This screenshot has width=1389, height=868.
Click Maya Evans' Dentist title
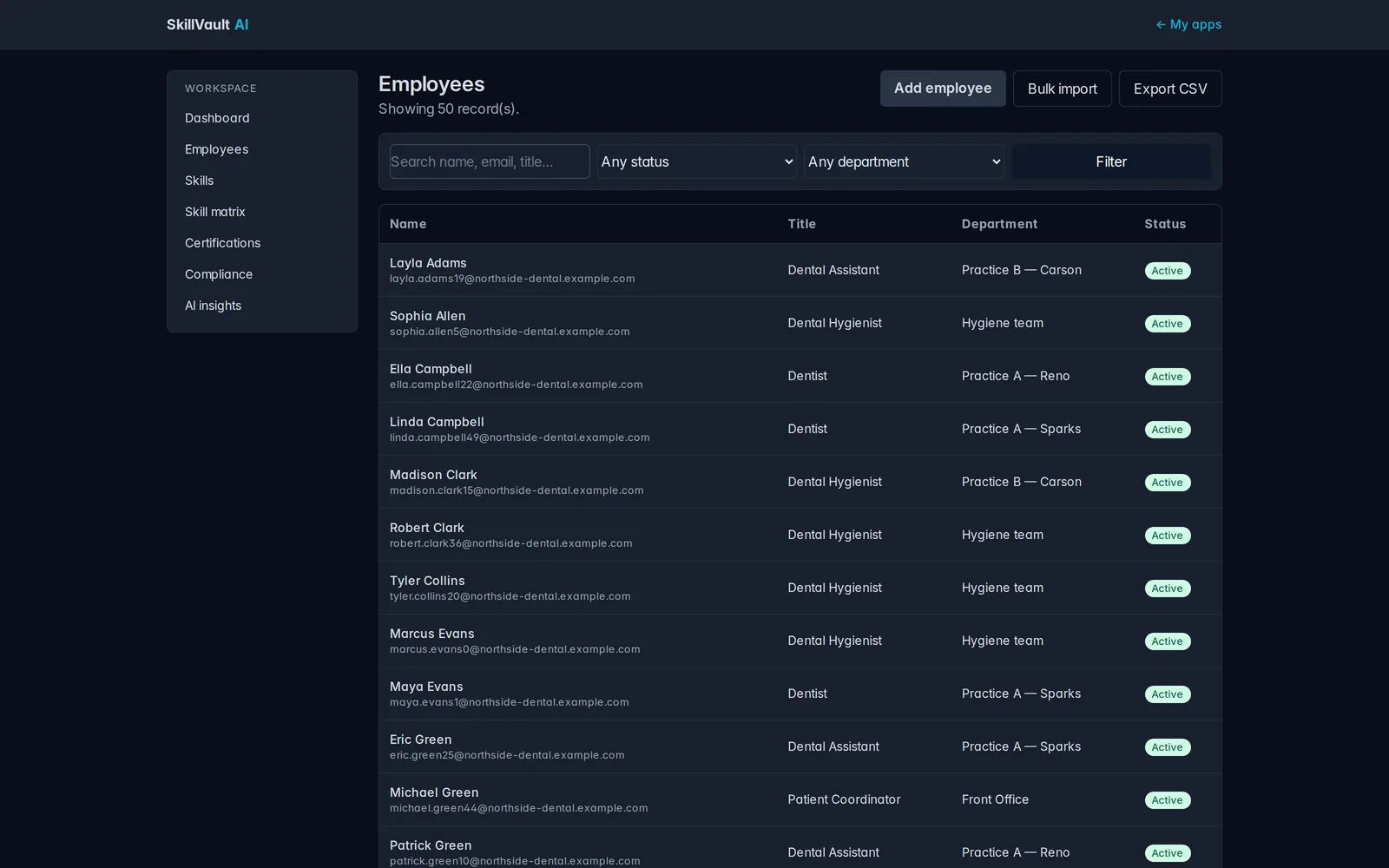(807, 694)
